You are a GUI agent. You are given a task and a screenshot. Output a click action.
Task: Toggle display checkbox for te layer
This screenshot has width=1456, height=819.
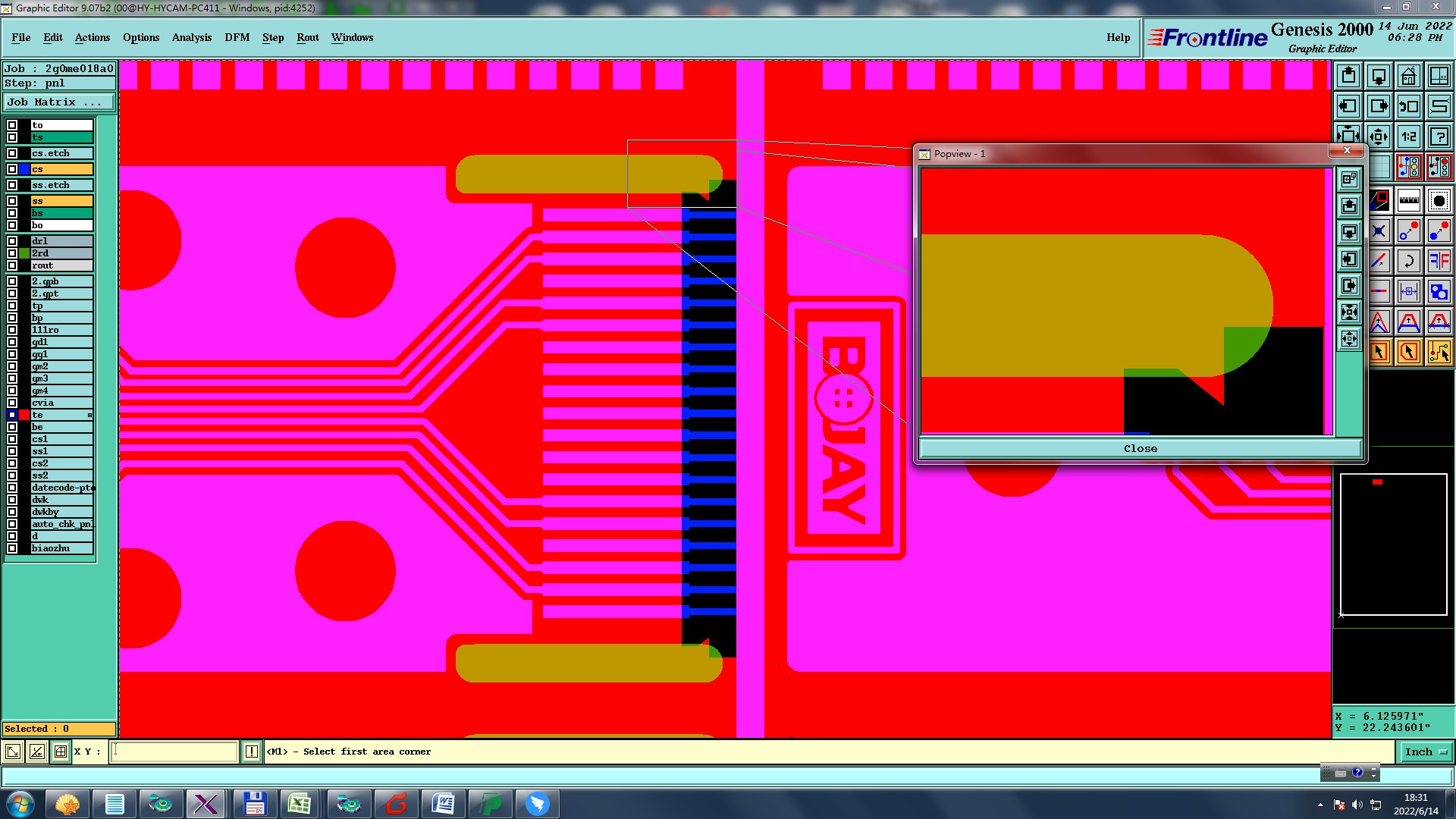pos(12,415)
